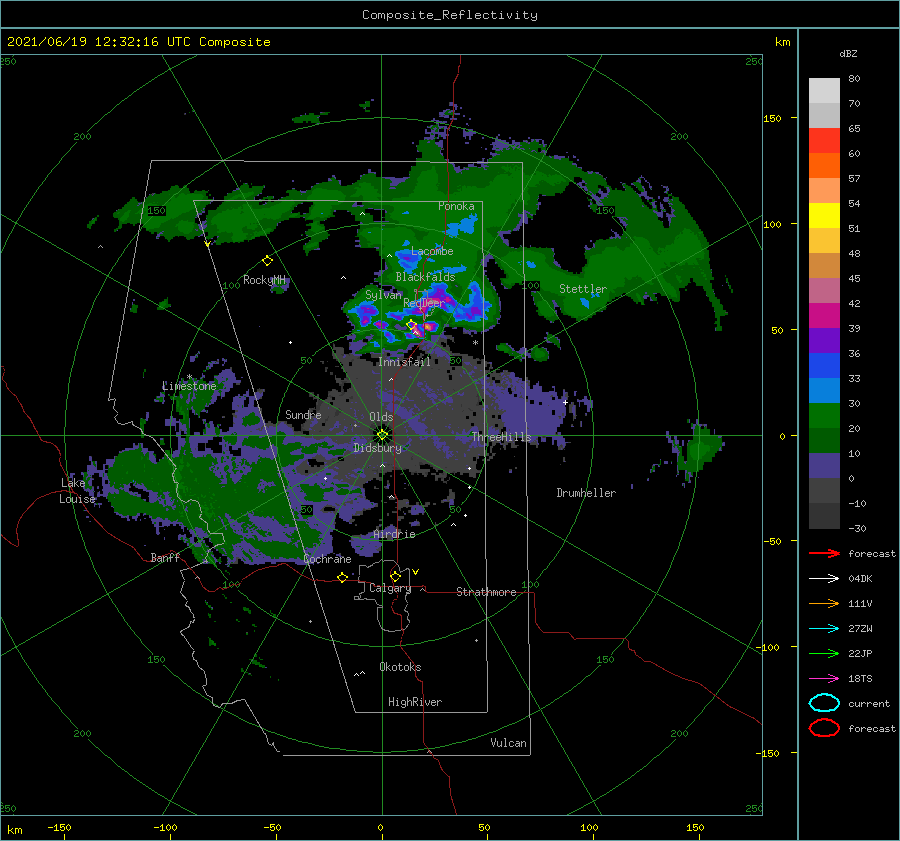Click the Stettler city label
Image resolution: width=900 pixels, height=841 pixels.
click(x=583, y=289)
